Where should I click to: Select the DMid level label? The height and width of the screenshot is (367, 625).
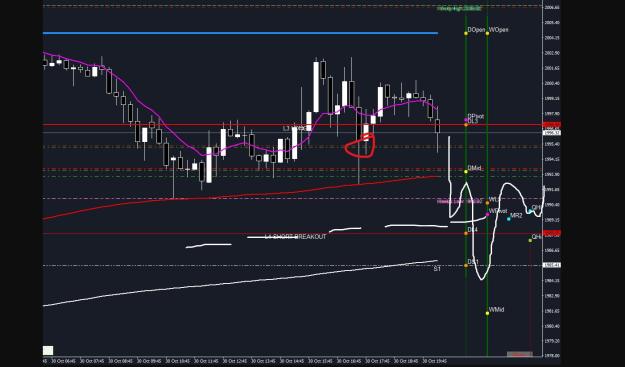(x=474, y=169)
